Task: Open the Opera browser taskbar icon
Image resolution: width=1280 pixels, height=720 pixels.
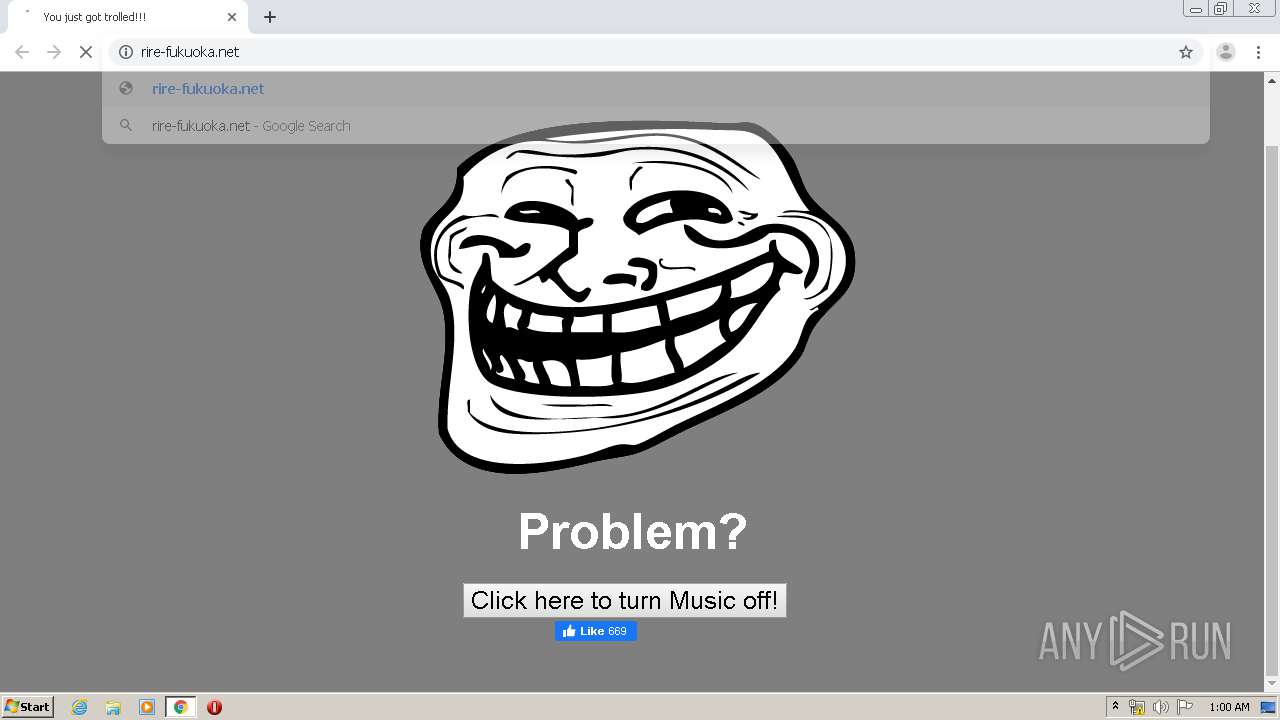Action: coord(214,707)
